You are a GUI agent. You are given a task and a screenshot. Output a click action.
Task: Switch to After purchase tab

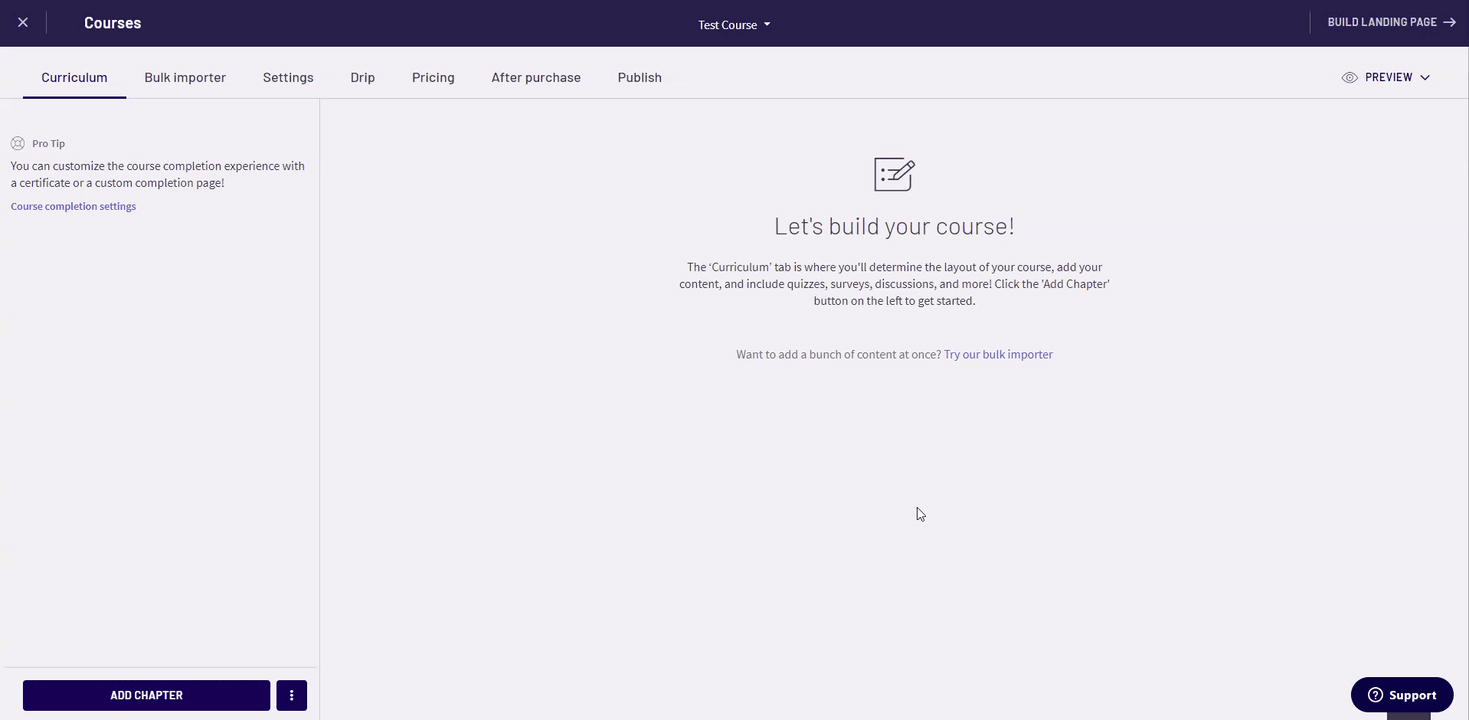(x=536, y=77)
